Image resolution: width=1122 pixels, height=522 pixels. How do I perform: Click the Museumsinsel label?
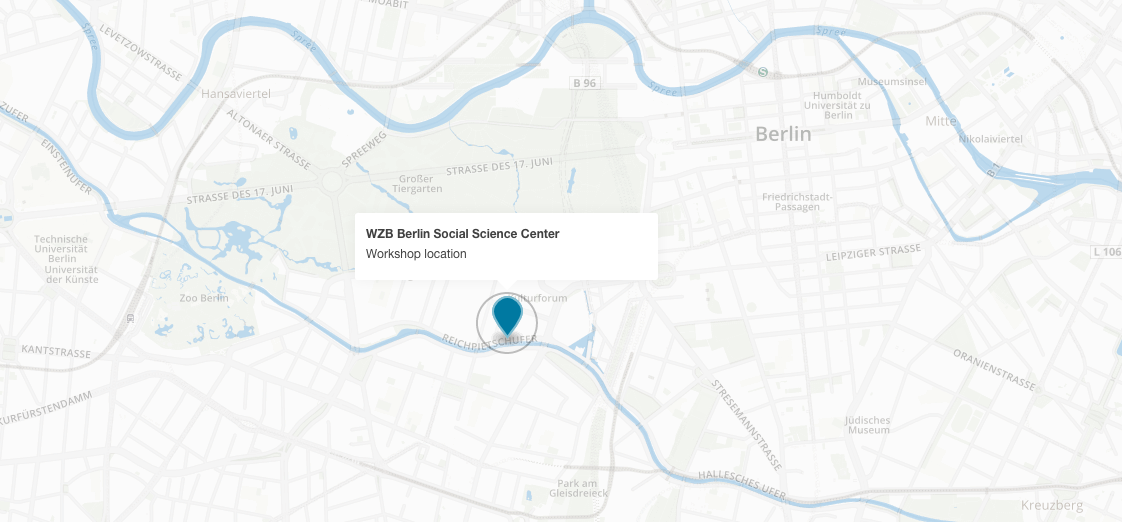pos(892,82)
